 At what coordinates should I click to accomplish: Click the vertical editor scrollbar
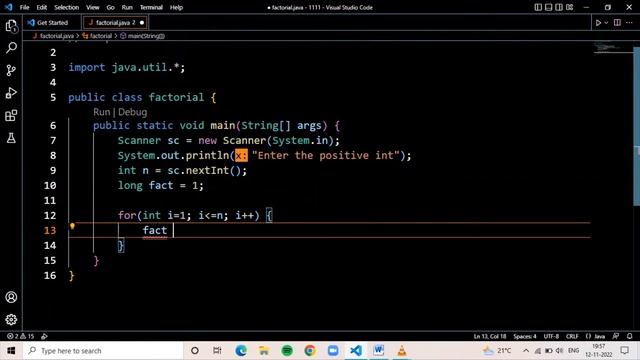tap(636, 127)
